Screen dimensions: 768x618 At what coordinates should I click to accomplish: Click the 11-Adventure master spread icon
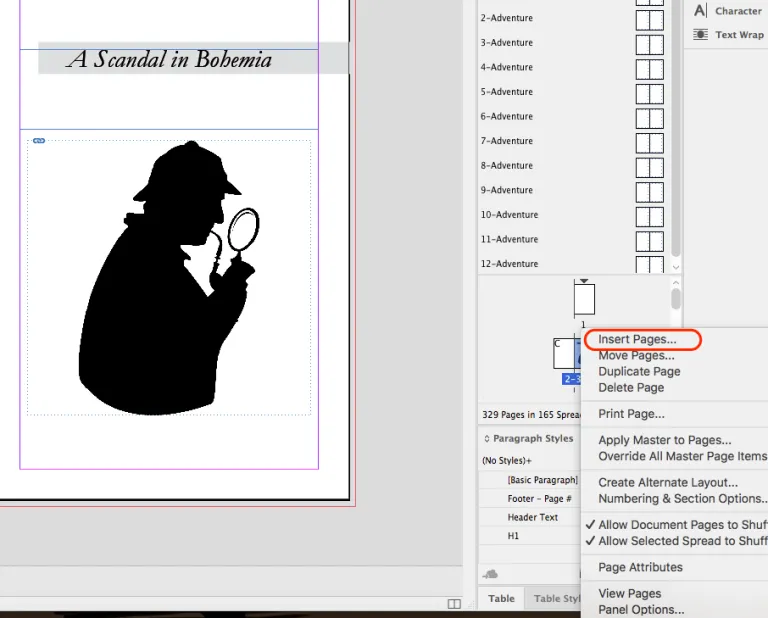point(649,241)
